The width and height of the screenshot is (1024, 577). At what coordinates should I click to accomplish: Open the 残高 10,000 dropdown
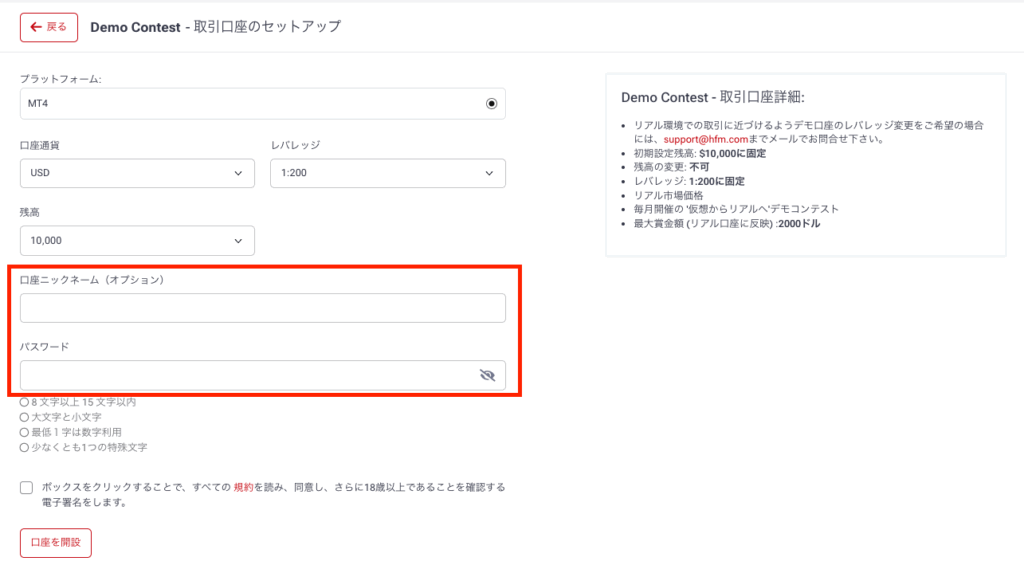[x=137, y=240]
